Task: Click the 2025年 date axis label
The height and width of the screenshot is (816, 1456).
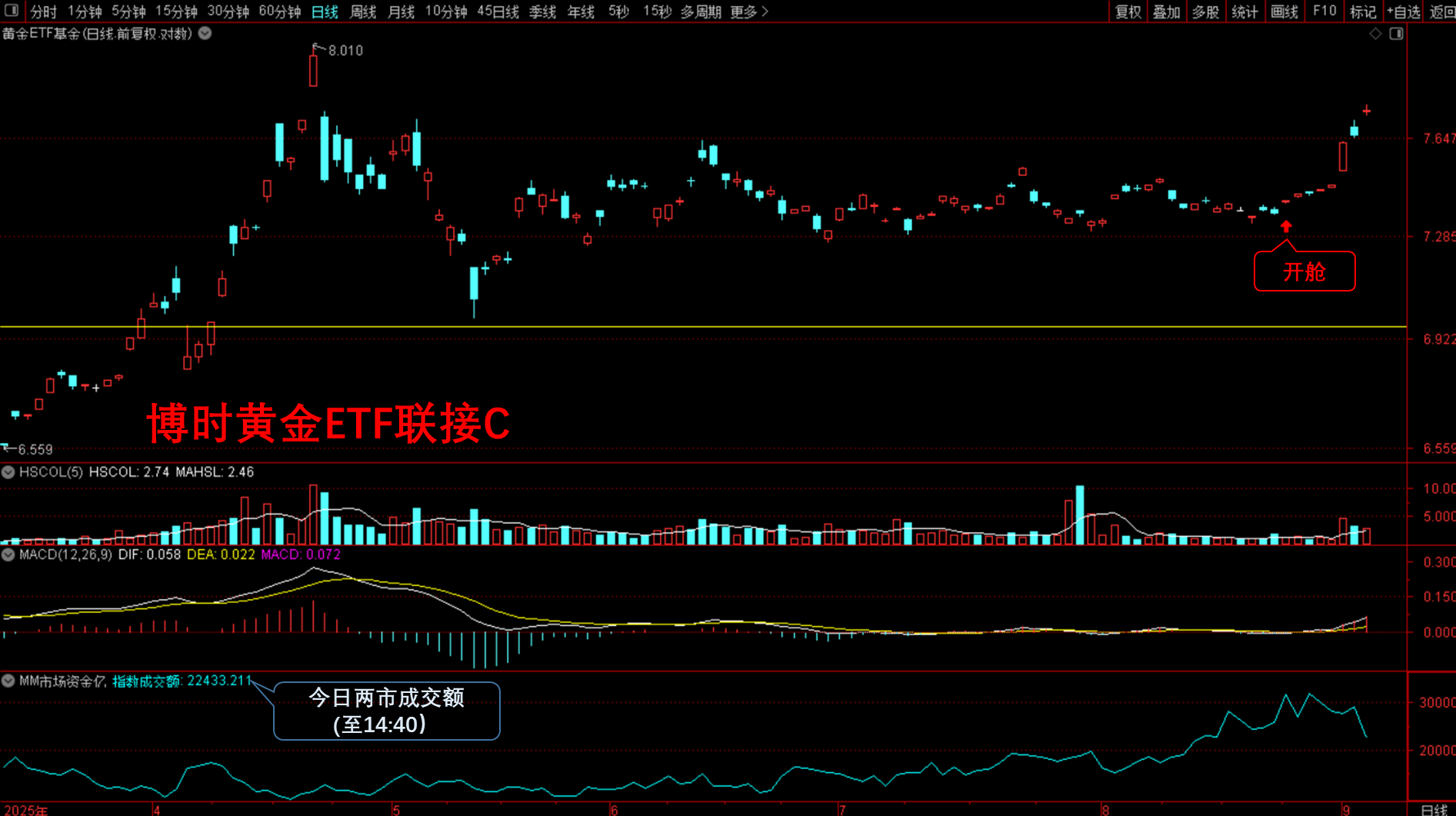Action: click(25, 810)
